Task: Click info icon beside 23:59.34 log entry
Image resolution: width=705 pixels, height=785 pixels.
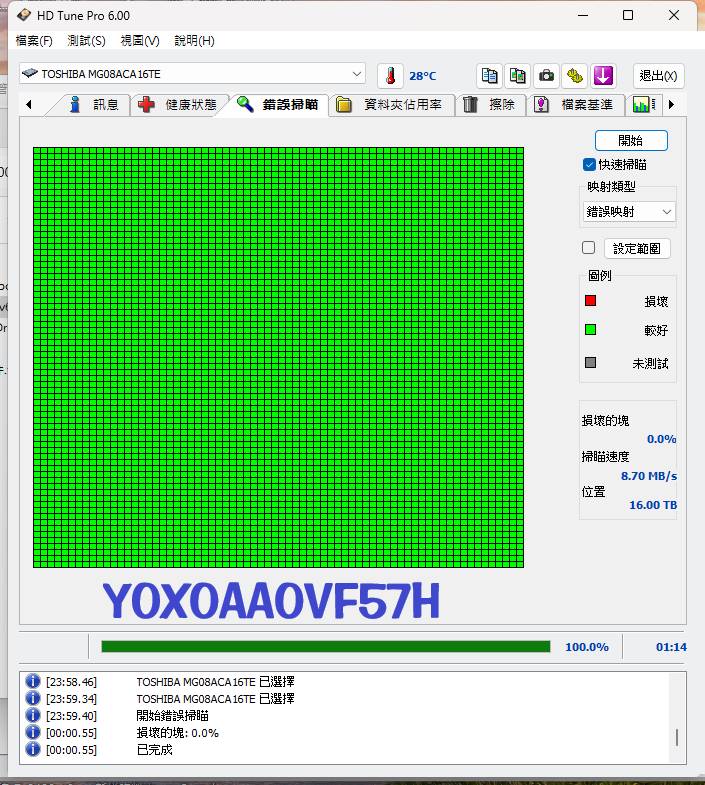Action: [33, 698]
